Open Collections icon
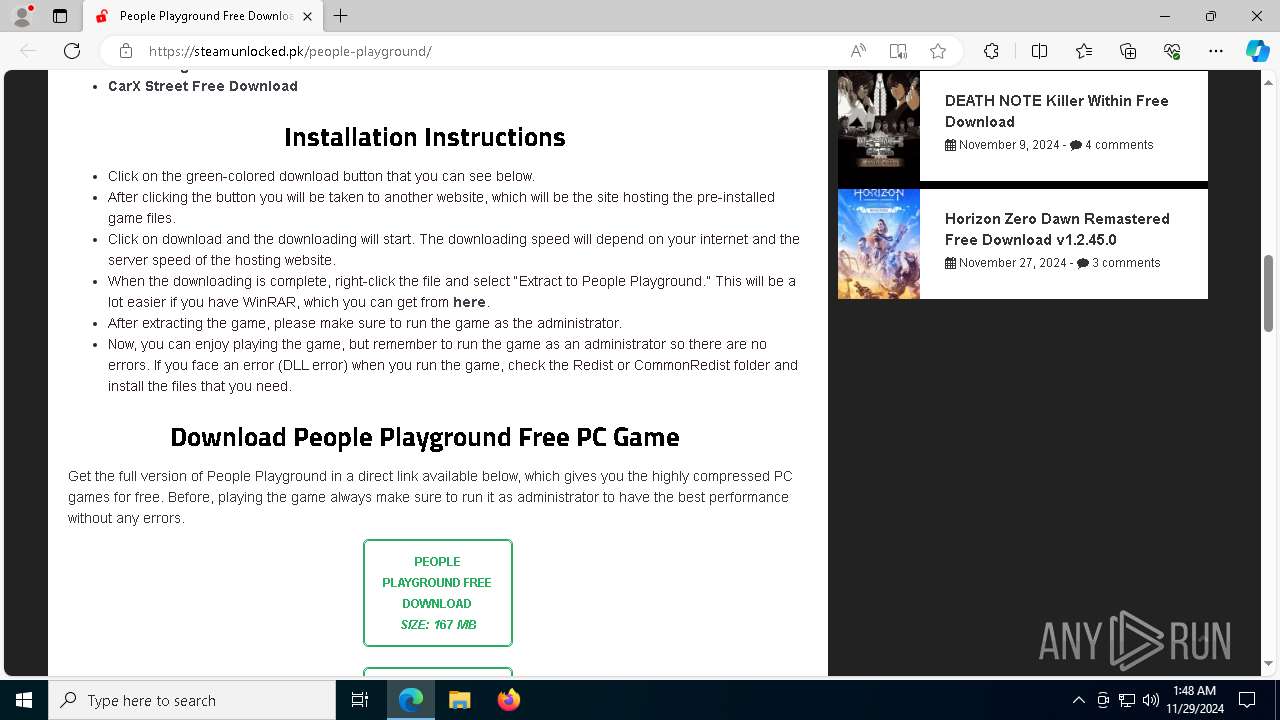1280x720 pixels. tap(1128, 51)
